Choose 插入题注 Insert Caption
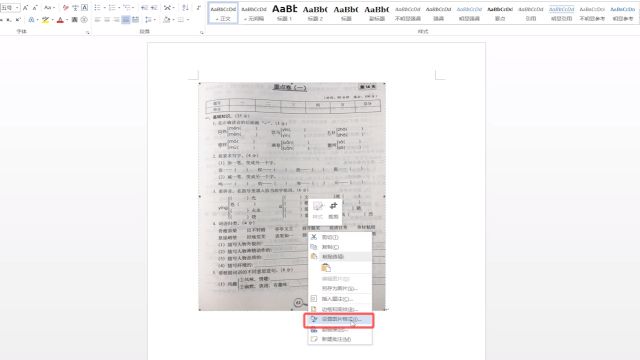The width and height of the screenshot is (640, 360). tap(340, 299)
